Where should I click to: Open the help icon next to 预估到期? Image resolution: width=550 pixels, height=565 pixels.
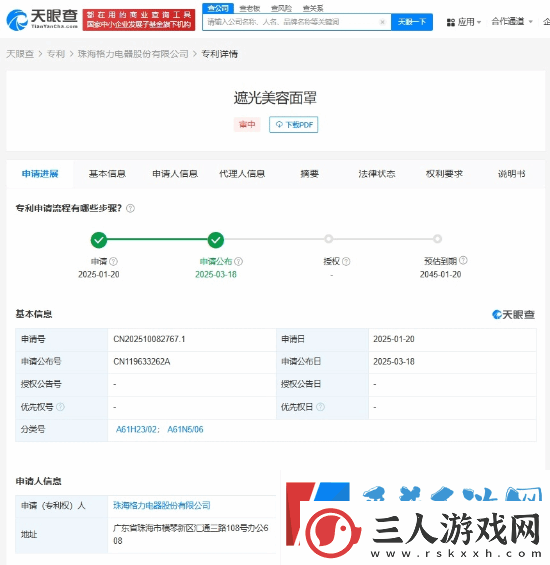(463, 260)
